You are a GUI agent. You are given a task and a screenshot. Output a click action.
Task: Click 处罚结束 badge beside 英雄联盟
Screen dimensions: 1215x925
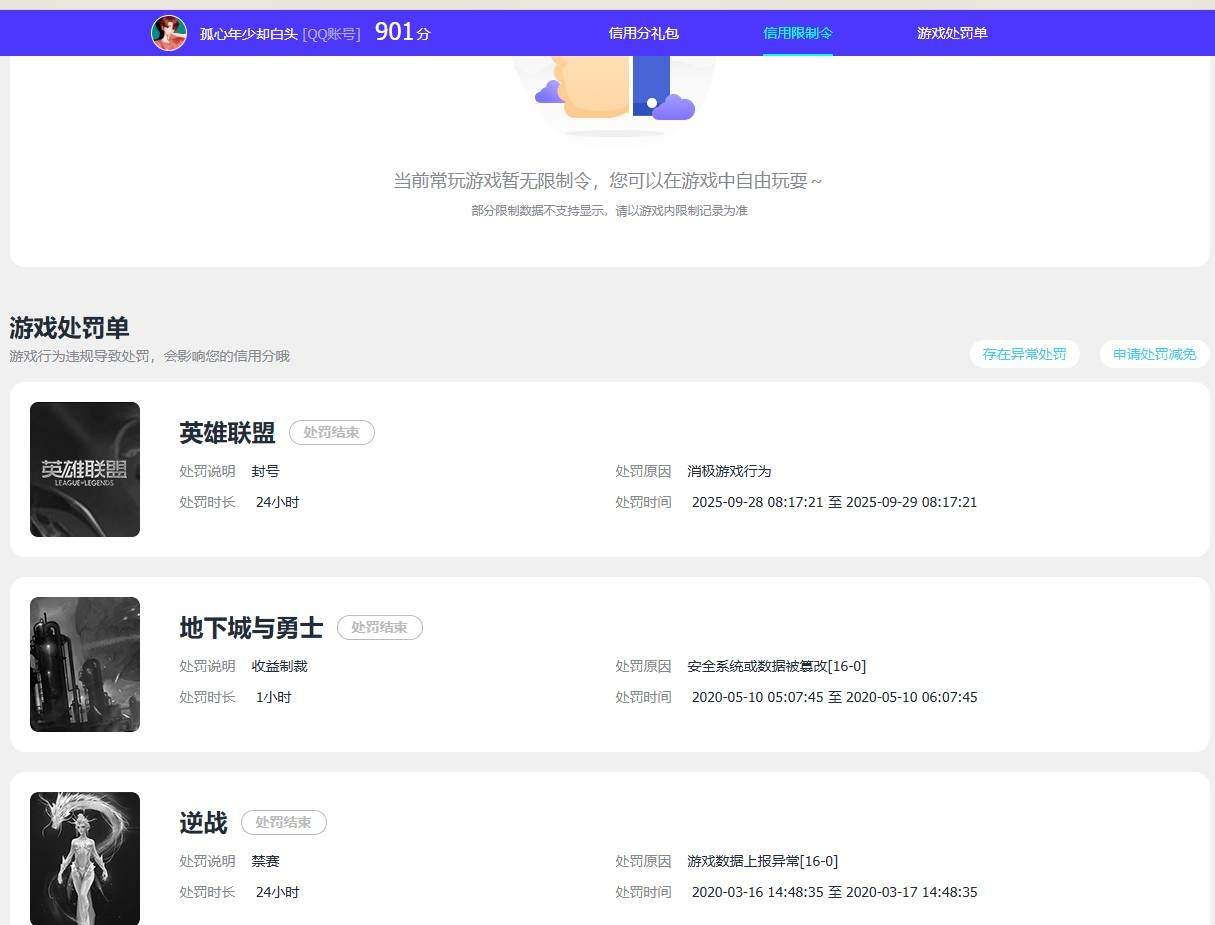(332, 432)
